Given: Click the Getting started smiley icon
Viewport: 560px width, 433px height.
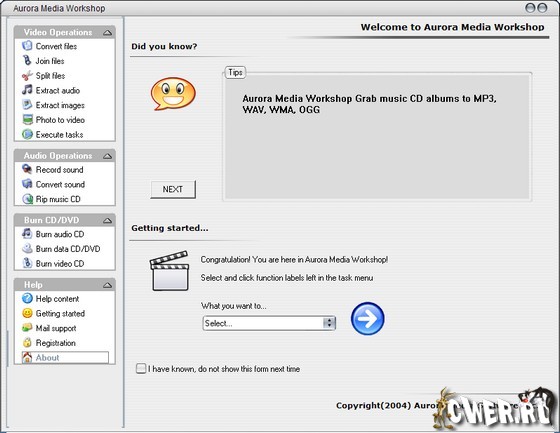Looking at the screenshot, I should tap(27, 313).
